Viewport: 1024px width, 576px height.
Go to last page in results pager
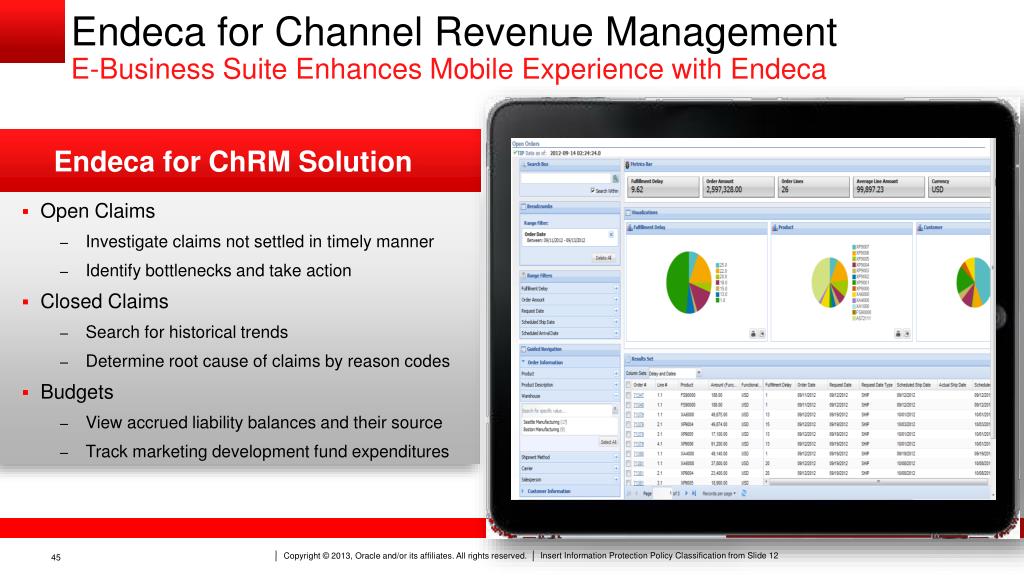tap(694, 493)
